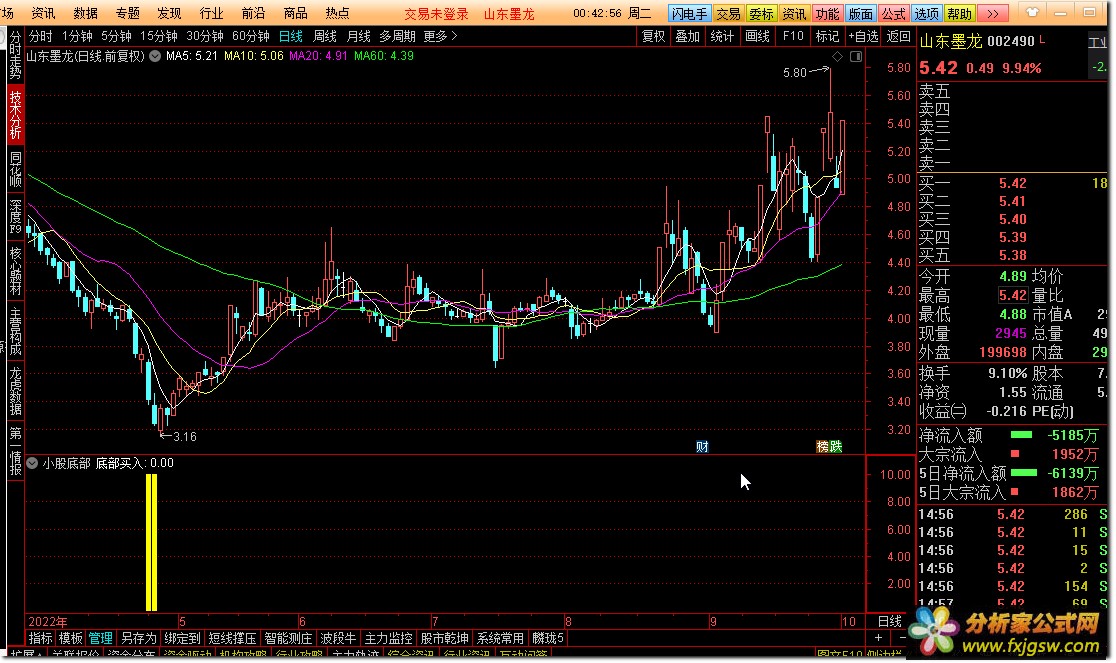Screen dimensions: 1116x663
Task: Click the L flag beside code 002490
Action: click(1043, 39)
